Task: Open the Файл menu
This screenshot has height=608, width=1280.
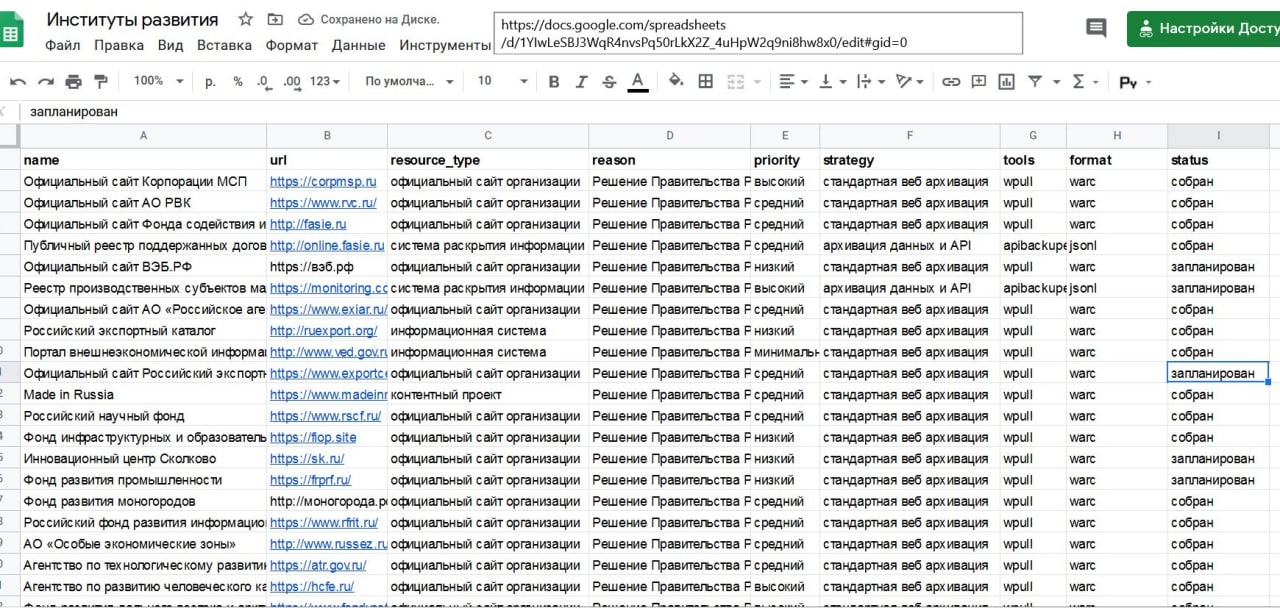Action: click(63, 45)
